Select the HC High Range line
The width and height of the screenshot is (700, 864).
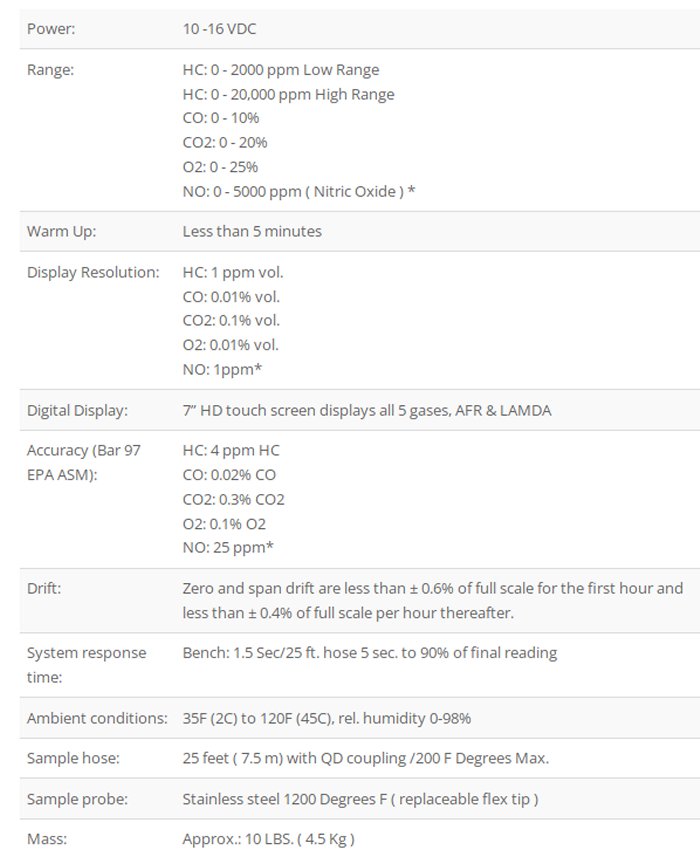tap(288, 94)
